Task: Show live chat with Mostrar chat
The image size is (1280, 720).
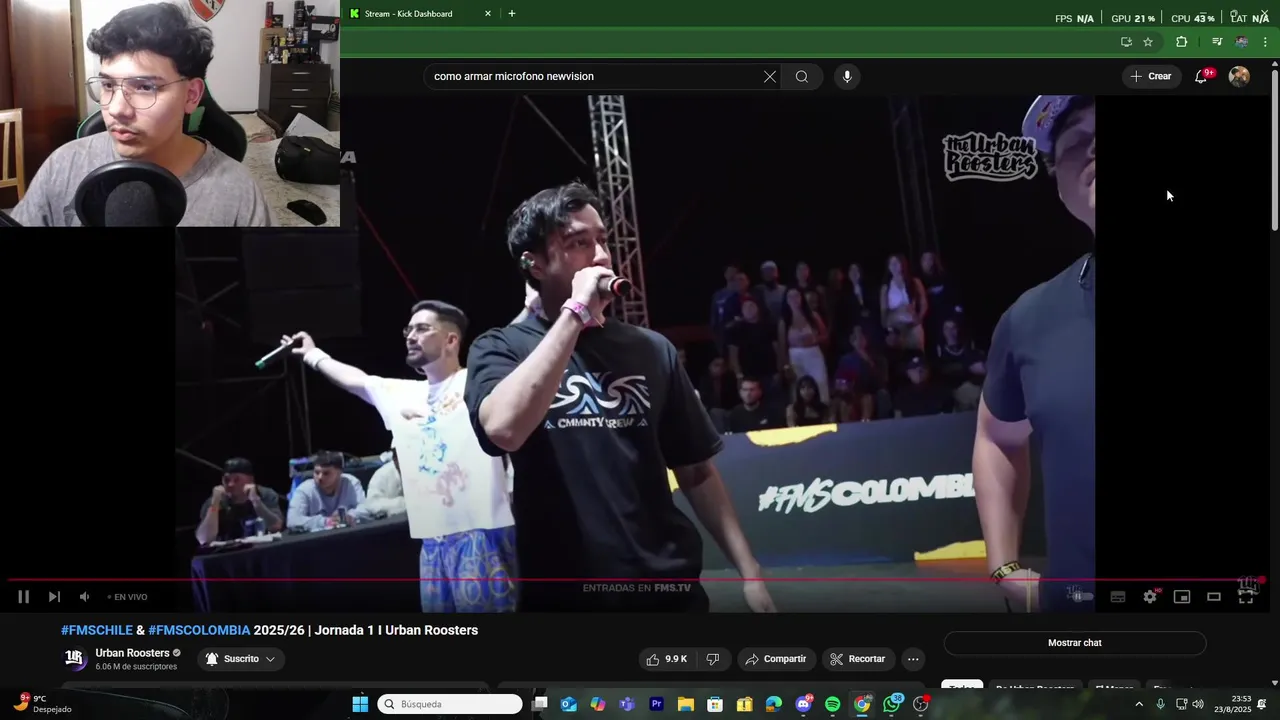Action: (1075, 643)
